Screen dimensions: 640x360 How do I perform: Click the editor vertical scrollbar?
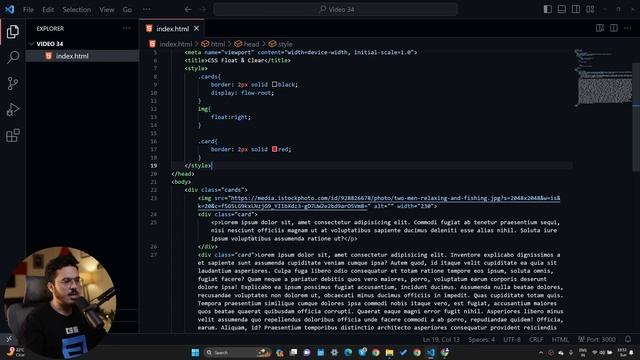click(x=636, y=117)
